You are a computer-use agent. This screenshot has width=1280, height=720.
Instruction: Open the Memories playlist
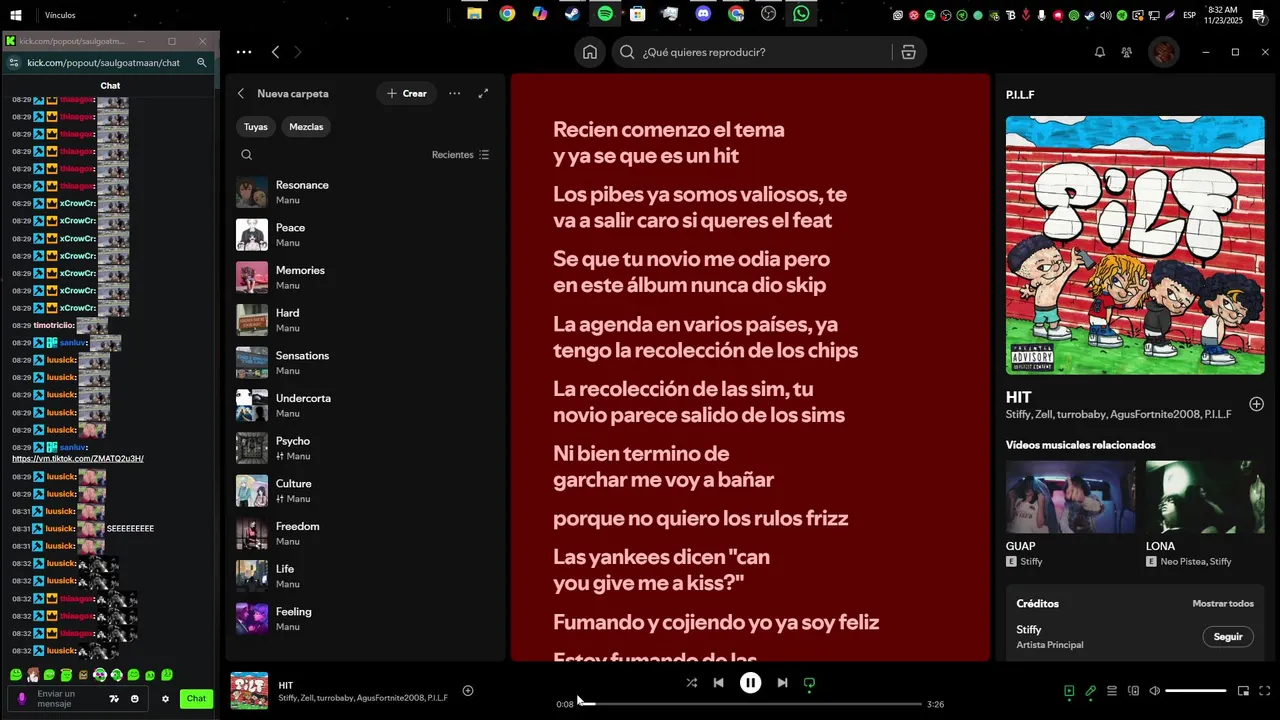[365, 277]
